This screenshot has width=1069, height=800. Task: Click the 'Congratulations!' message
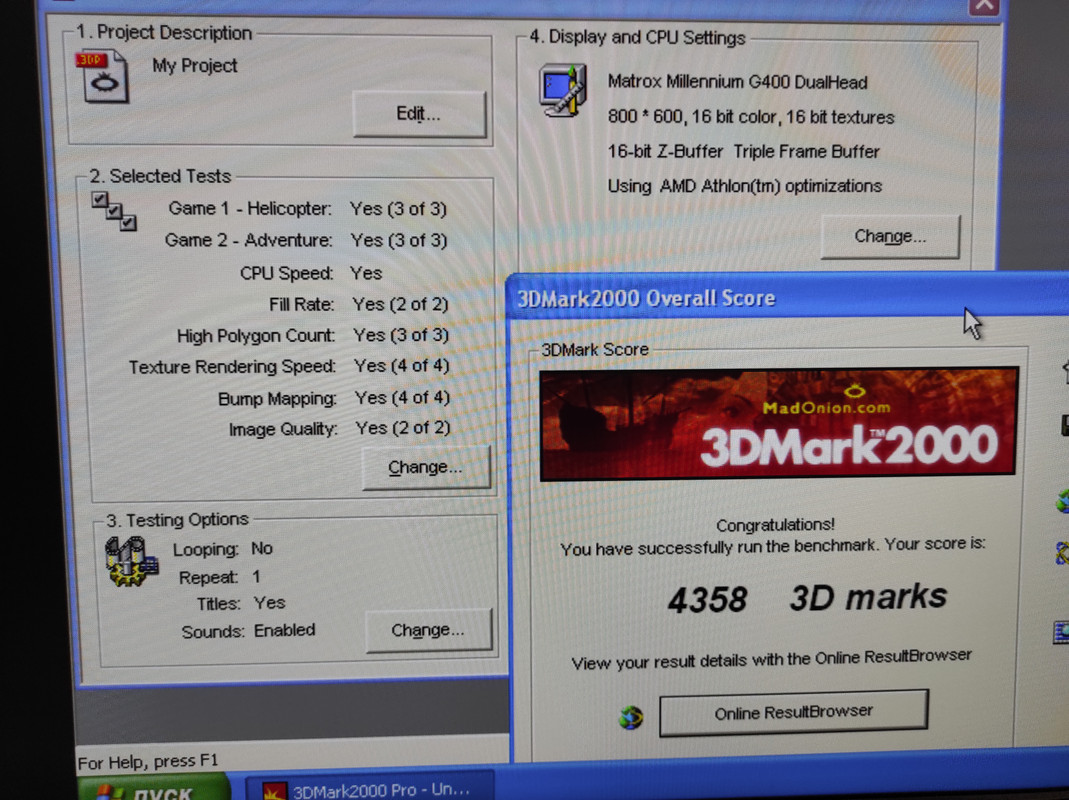[x=775, y=524]
